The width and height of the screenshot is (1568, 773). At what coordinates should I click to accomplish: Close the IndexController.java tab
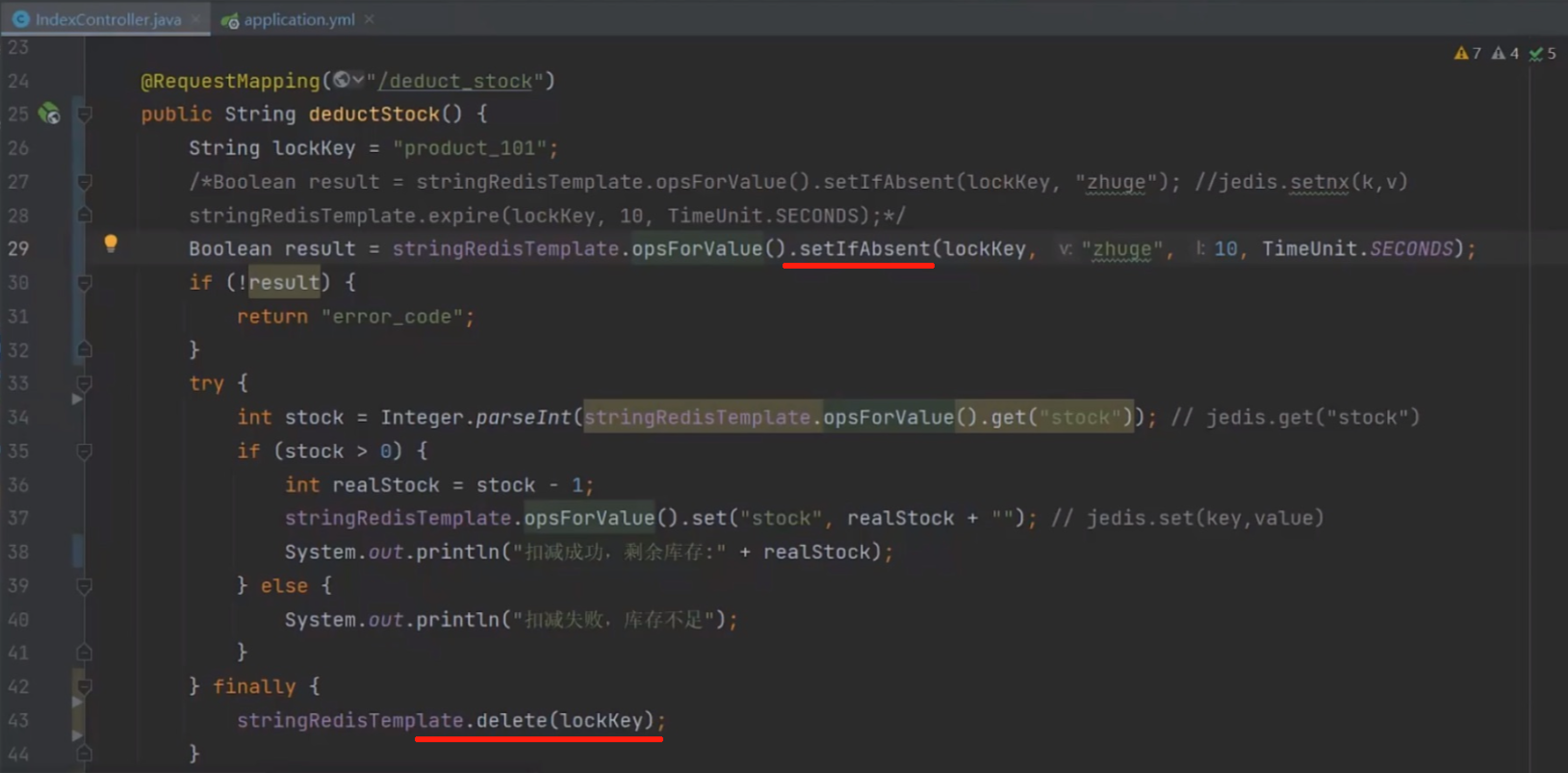tap(196, 19)
